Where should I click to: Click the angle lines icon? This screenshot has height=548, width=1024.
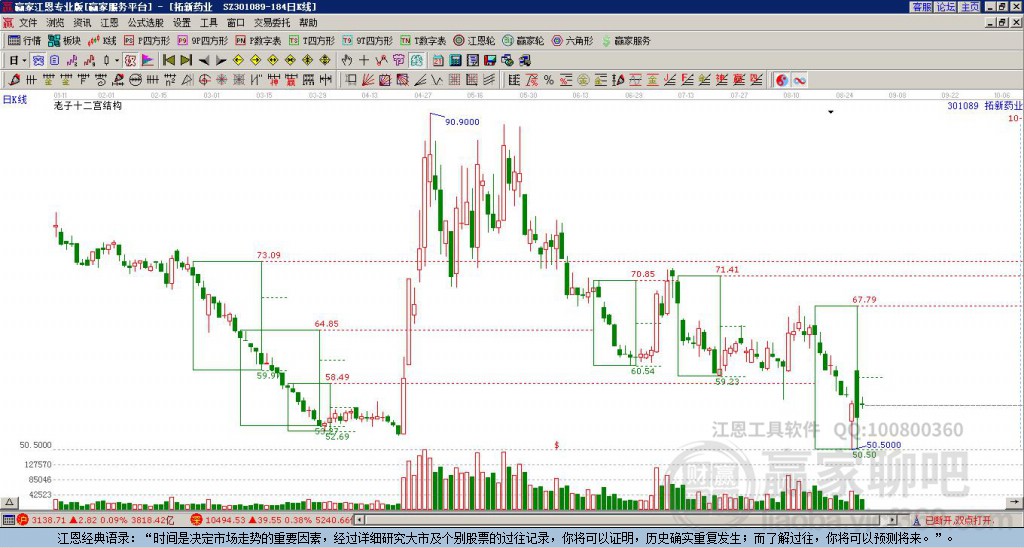click(420, 80)
